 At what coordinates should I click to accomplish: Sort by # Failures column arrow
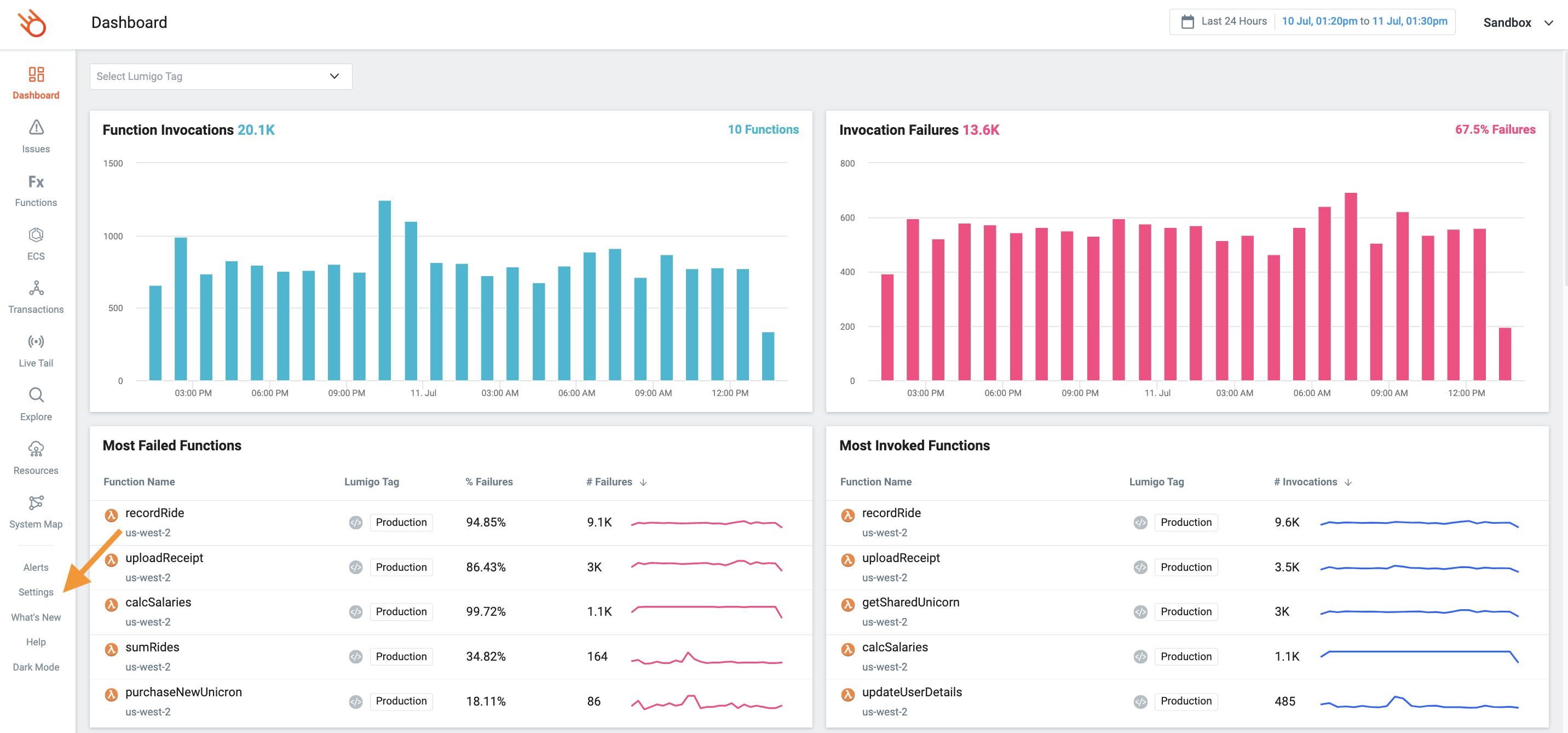click(643, 482)
